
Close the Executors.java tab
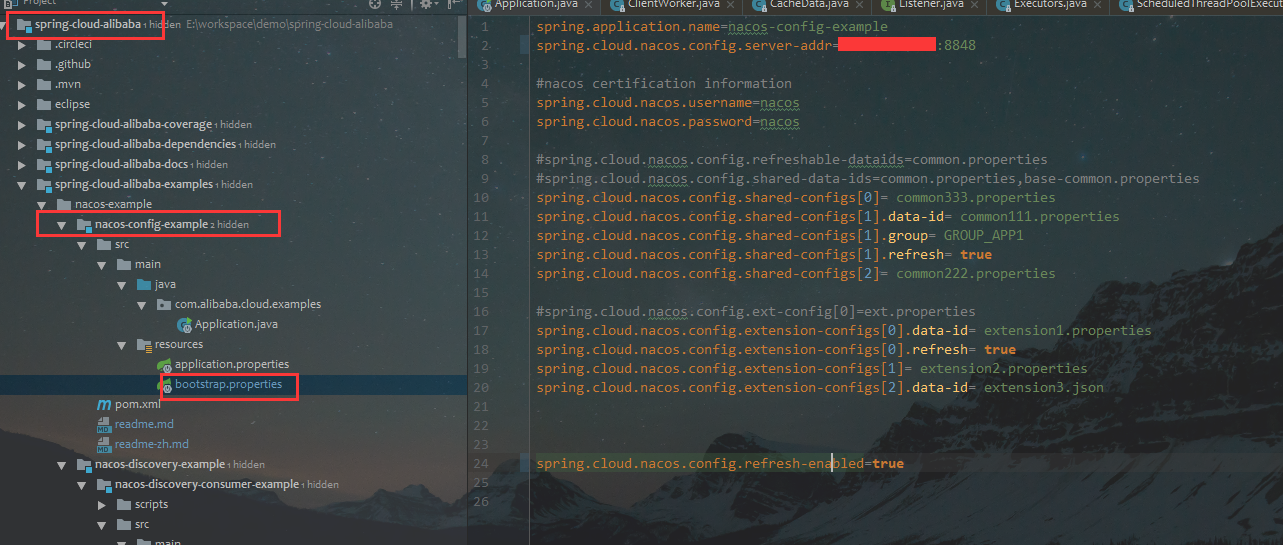coord(1096,5)
